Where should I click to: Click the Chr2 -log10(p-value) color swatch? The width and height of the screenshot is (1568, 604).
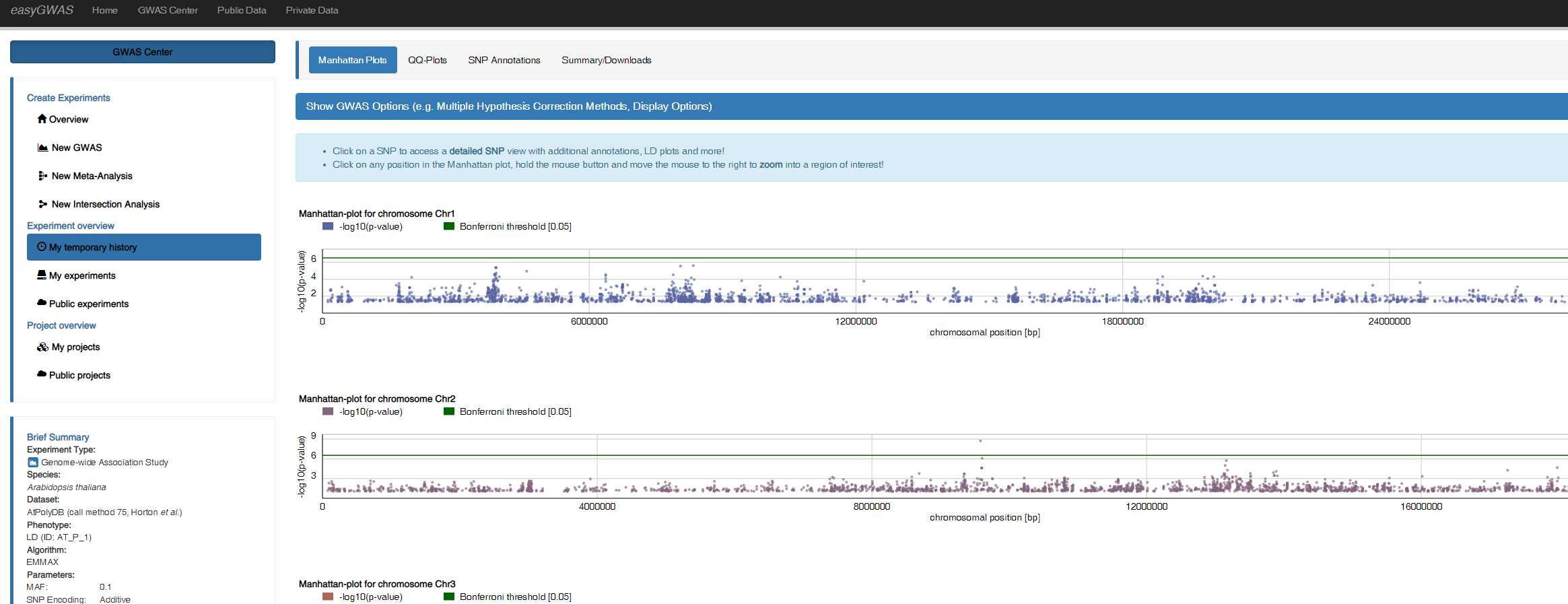click(328, 412)
